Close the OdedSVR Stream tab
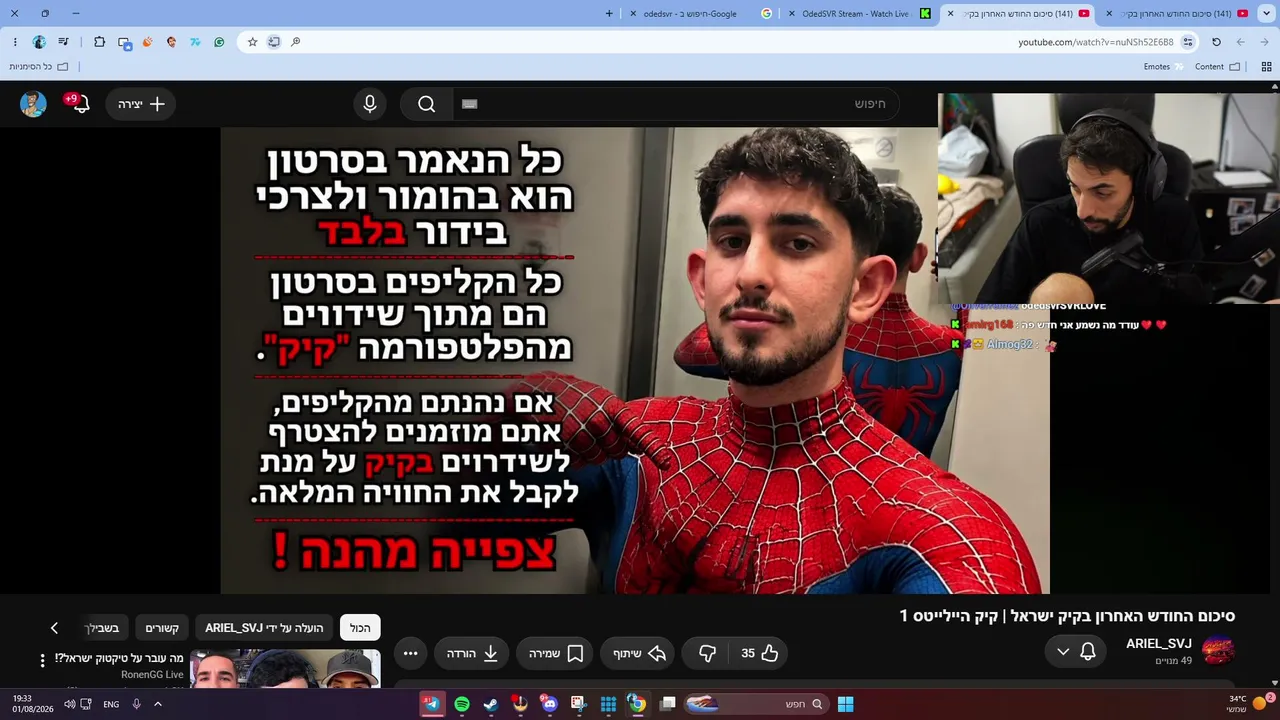 [791, 14]
